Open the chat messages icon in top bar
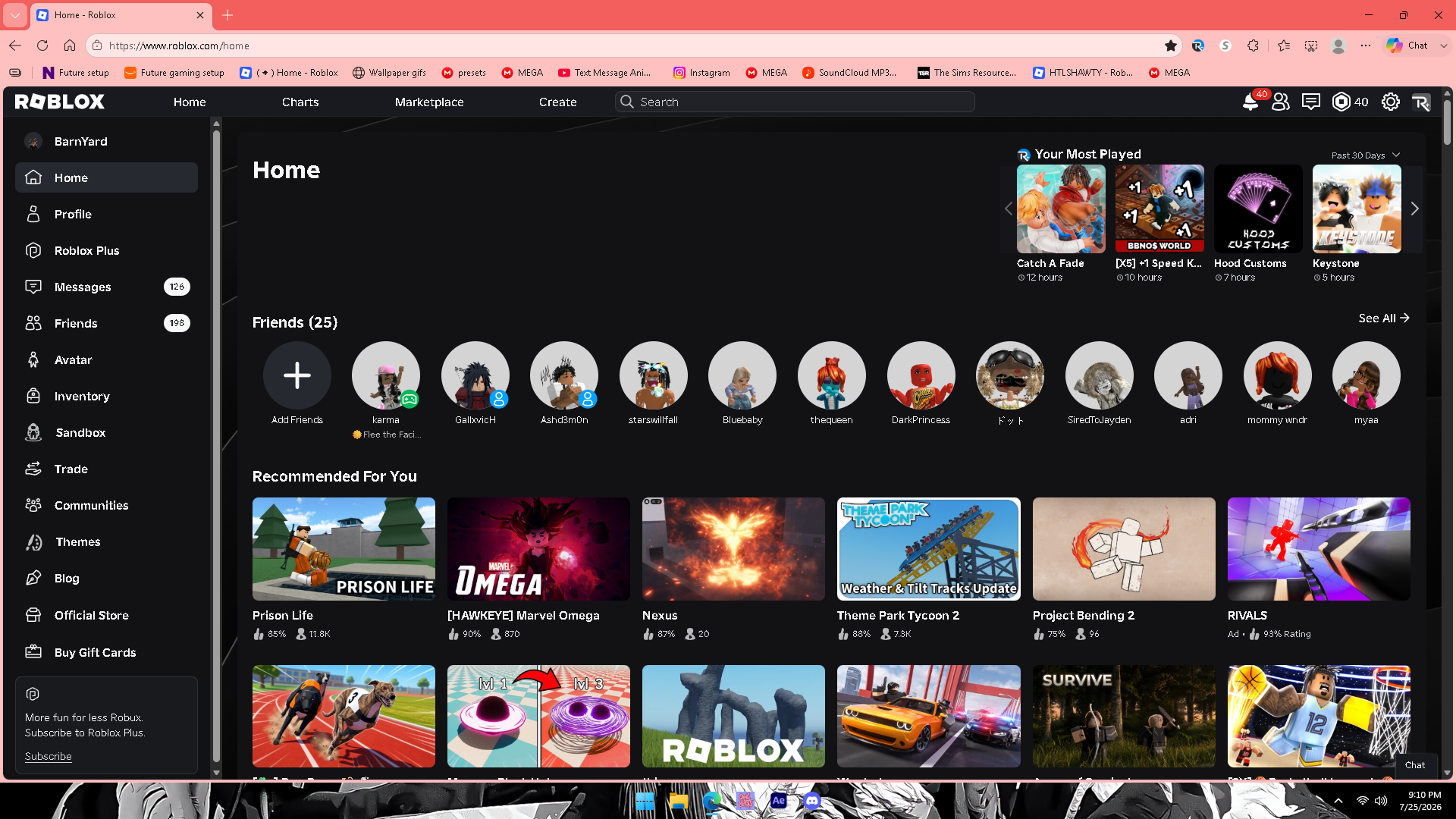 click(1311, 102)
